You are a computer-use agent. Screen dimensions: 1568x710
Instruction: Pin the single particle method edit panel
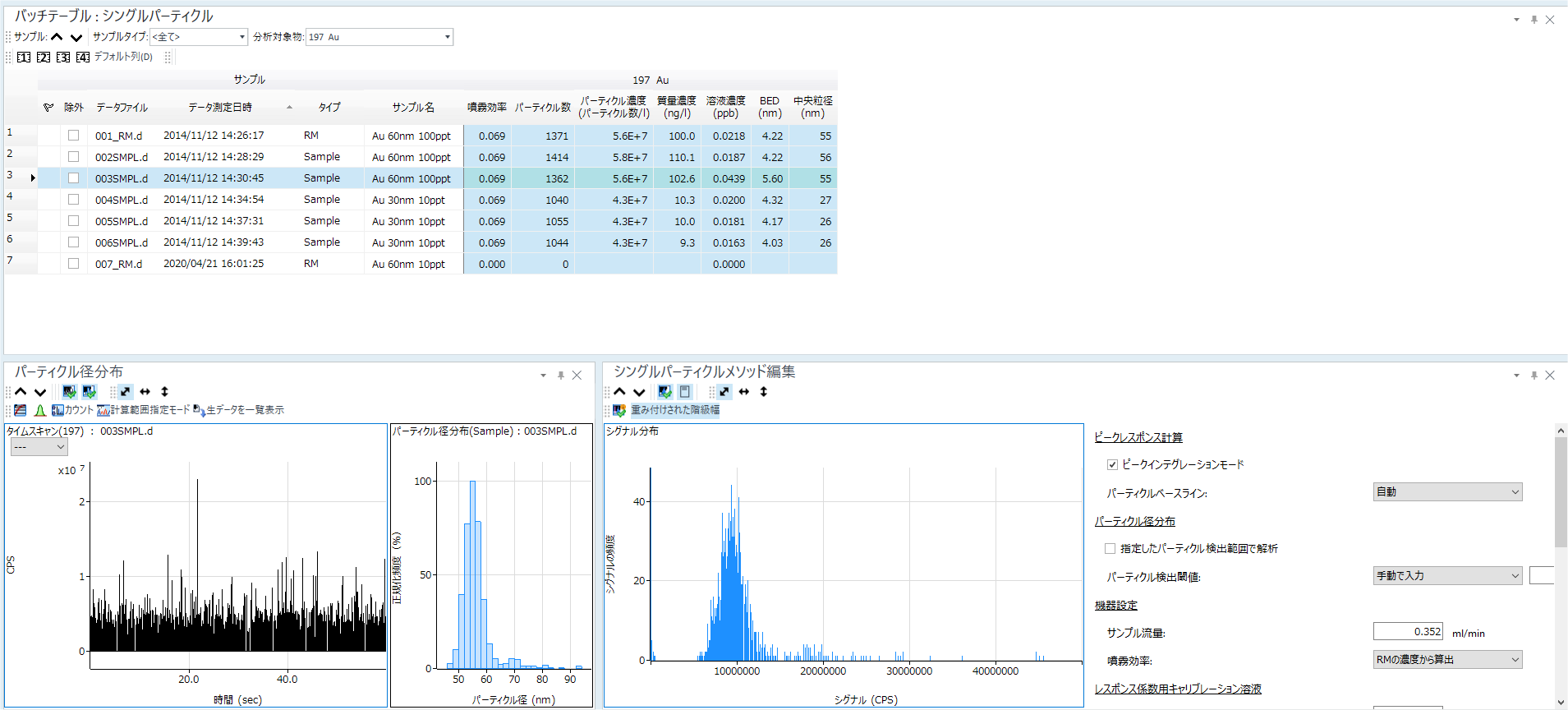[1534, 376]
